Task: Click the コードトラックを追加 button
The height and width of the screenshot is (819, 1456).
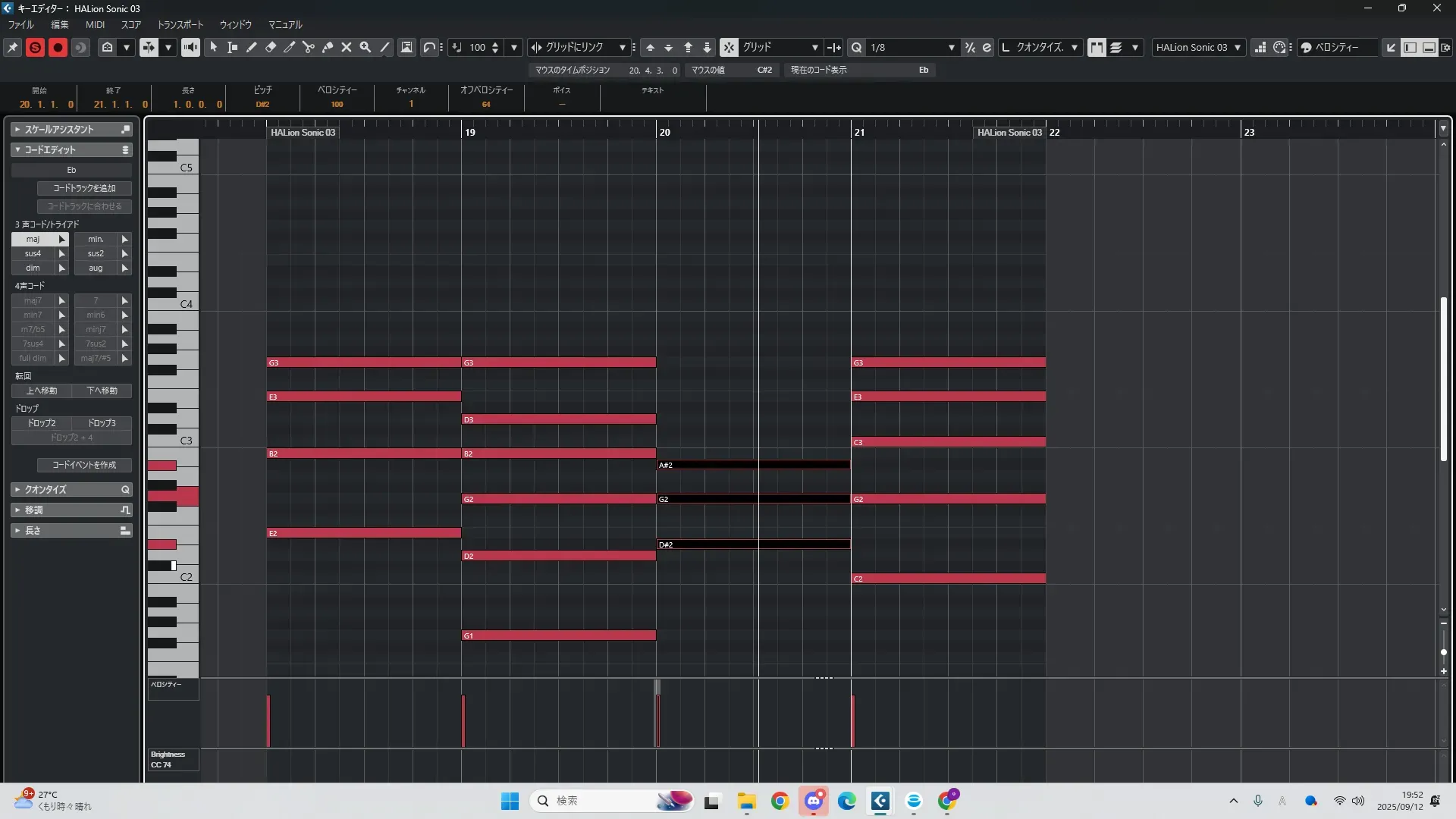Action: coord(84,188)
